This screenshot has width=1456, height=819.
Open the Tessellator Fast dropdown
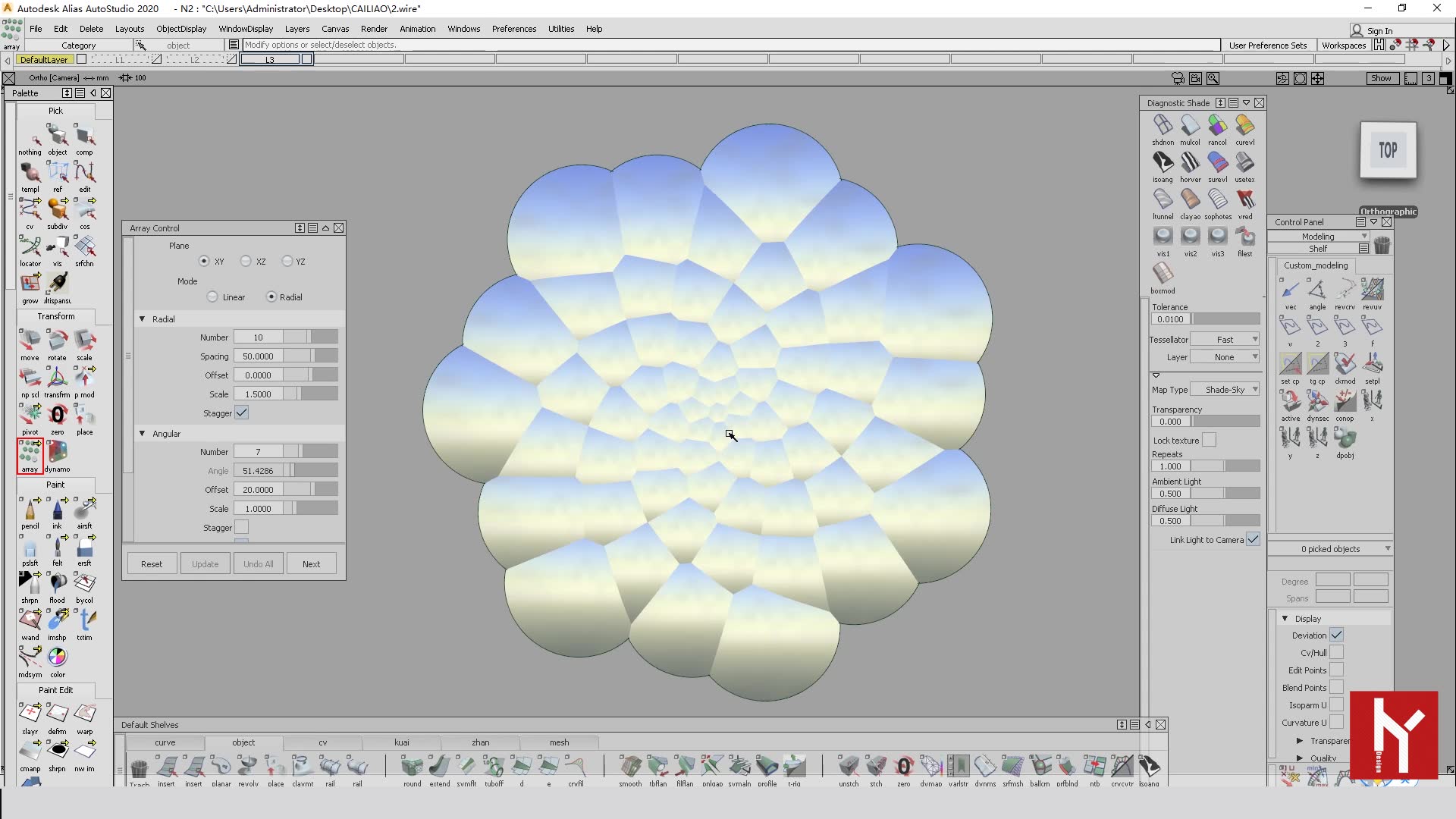(x=1225, y=339)
